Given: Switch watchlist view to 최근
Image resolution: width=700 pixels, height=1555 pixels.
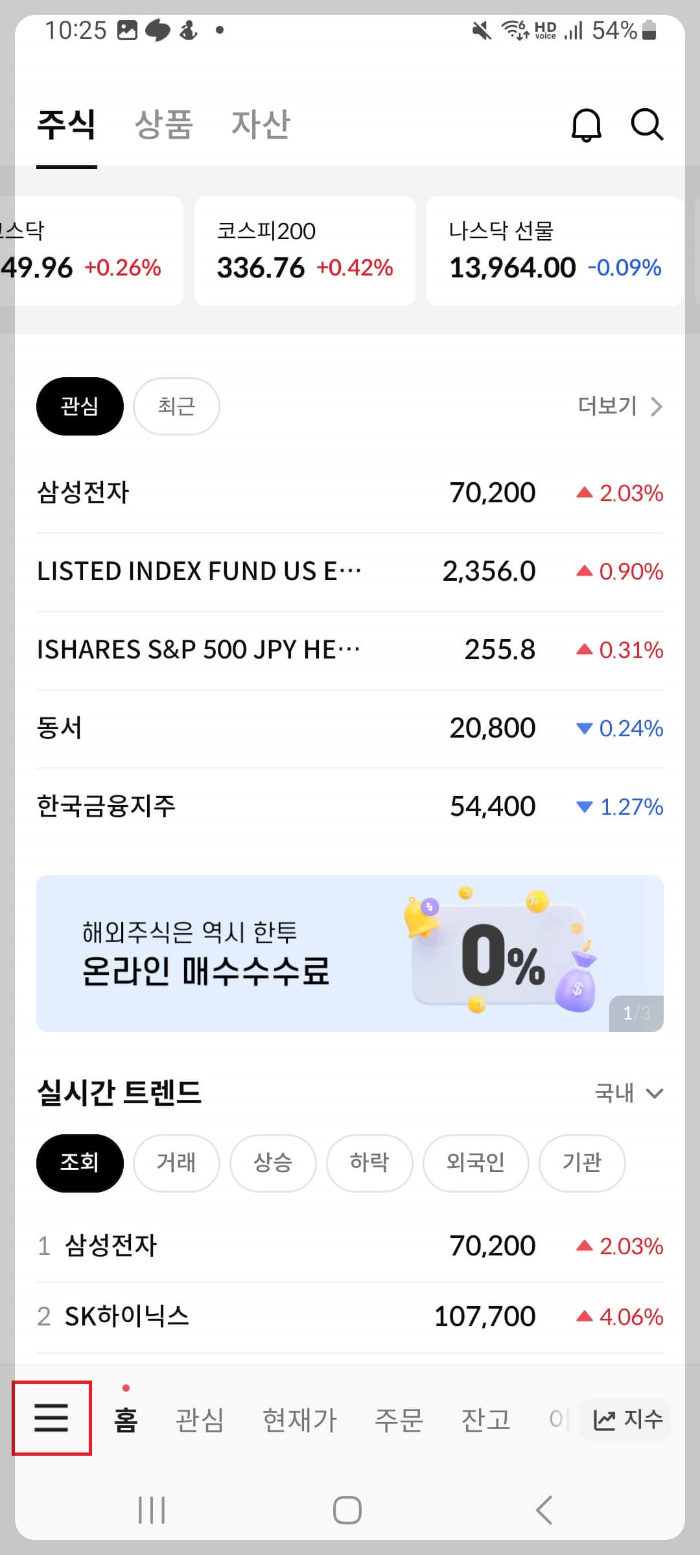Looking at the screenshot, I should point(176,406).
